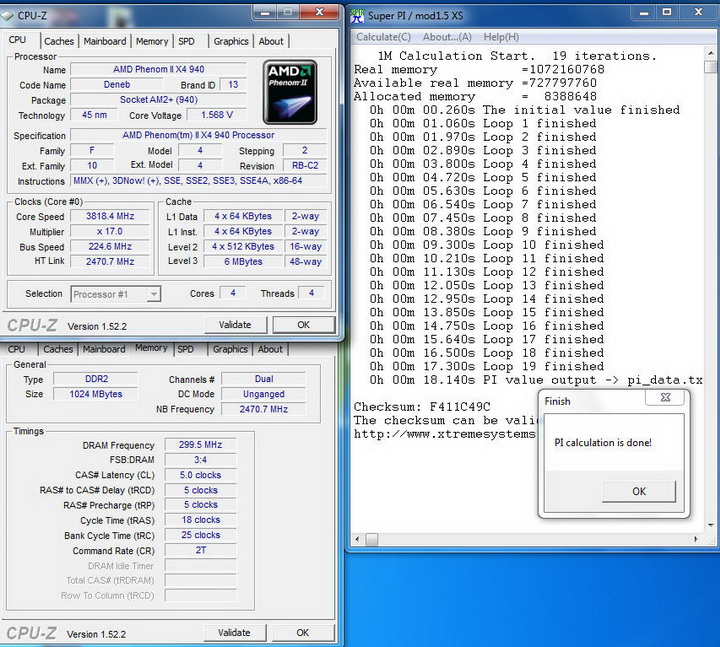Image resolution: width=720 pixels, height=647 pixels.
Task: Click the Level 3 cache value 6 MBytes
Action: [x=243, y=262]
